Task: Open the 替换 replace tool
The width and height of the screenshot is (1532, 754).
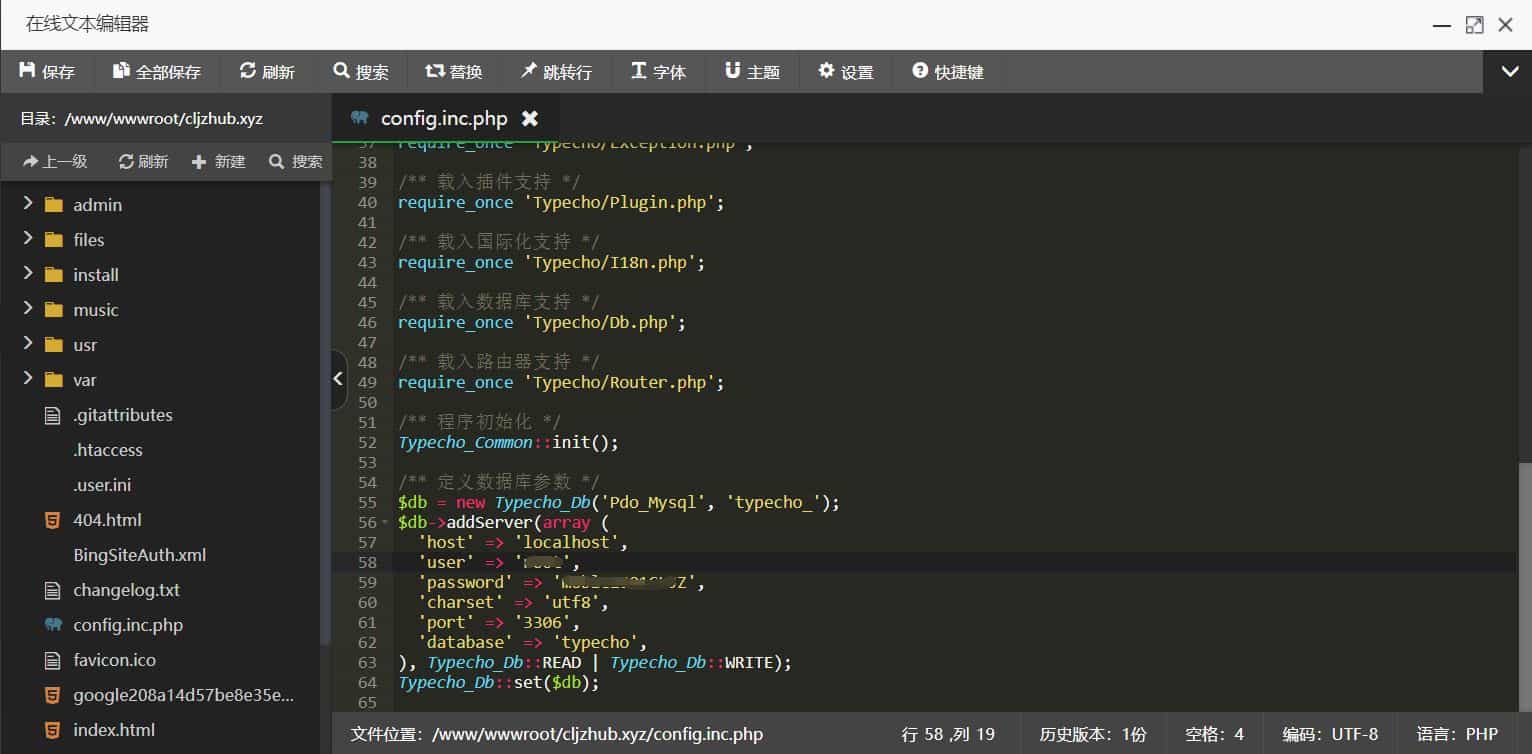Action: click(x=454, y=72)
